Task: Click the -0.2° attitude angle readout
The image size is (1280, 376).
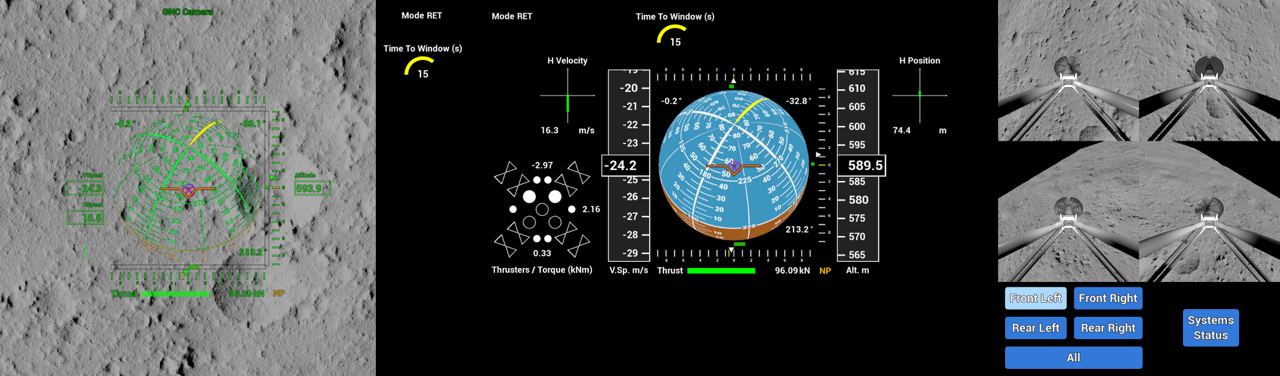Action: (671, 101)
